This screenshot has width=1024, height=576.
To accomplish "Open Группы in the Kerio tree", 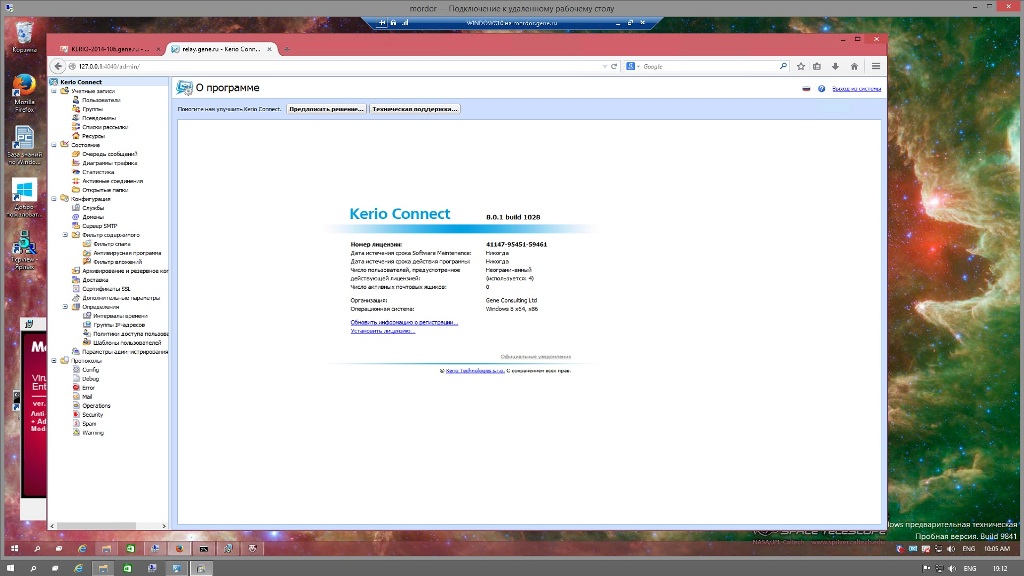I will 92,109.
